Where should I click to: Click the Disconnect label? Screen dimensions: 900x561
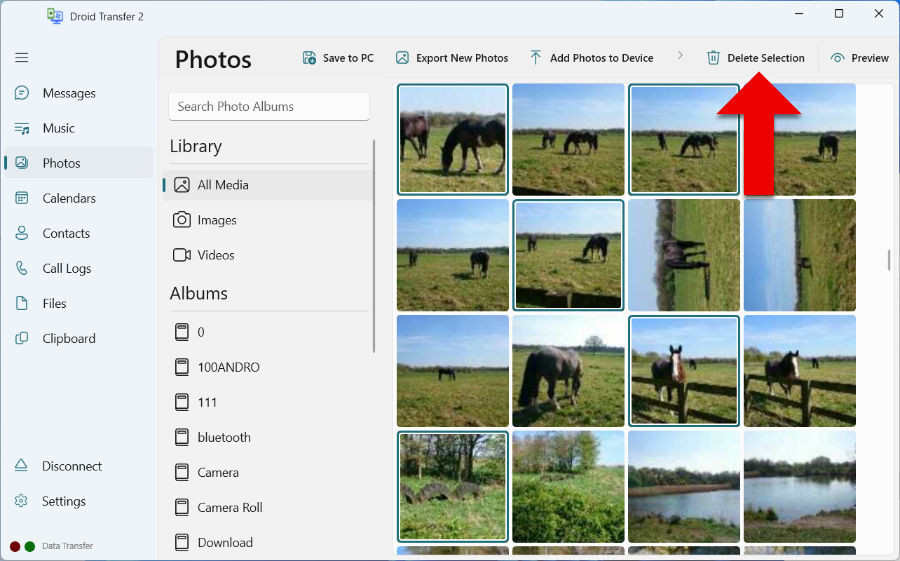tap(72, 466)
